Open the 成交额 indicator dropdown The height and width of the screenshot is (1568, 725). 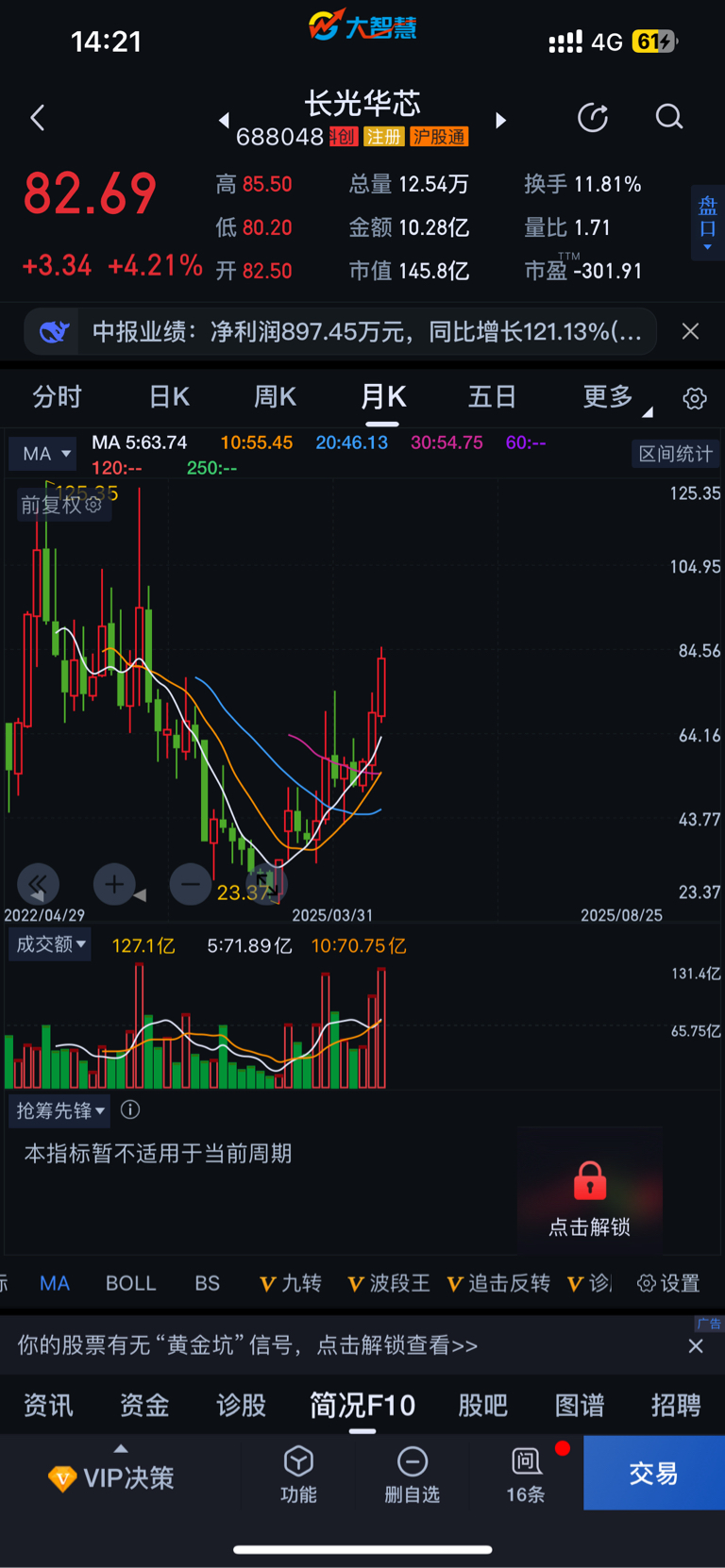tap(50, 944)
